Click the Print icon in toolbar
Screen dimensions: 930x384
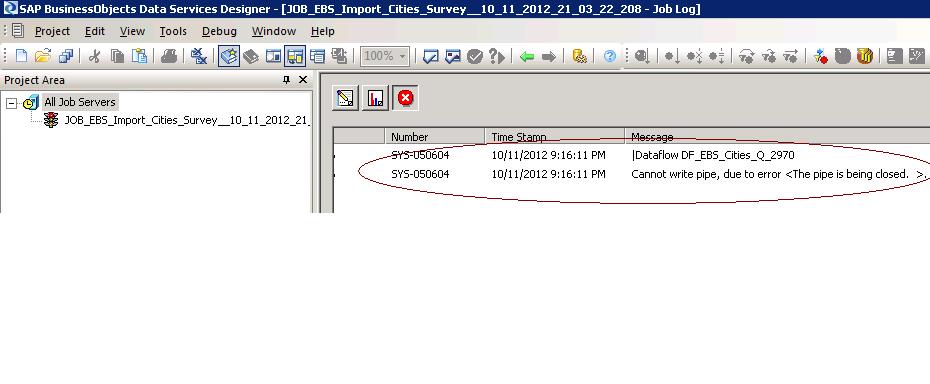[169, 56]
